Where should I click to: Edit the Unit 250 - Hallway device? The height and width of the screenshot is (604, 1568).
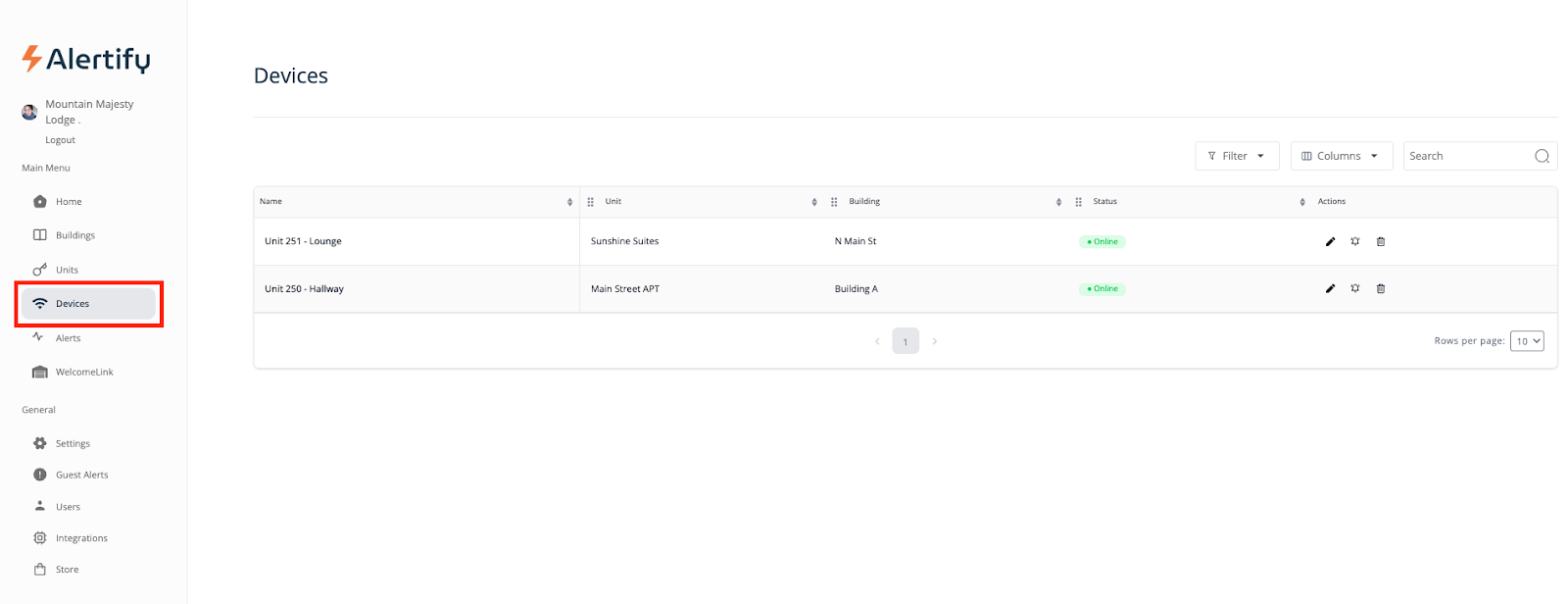(x=1330, y=288)
